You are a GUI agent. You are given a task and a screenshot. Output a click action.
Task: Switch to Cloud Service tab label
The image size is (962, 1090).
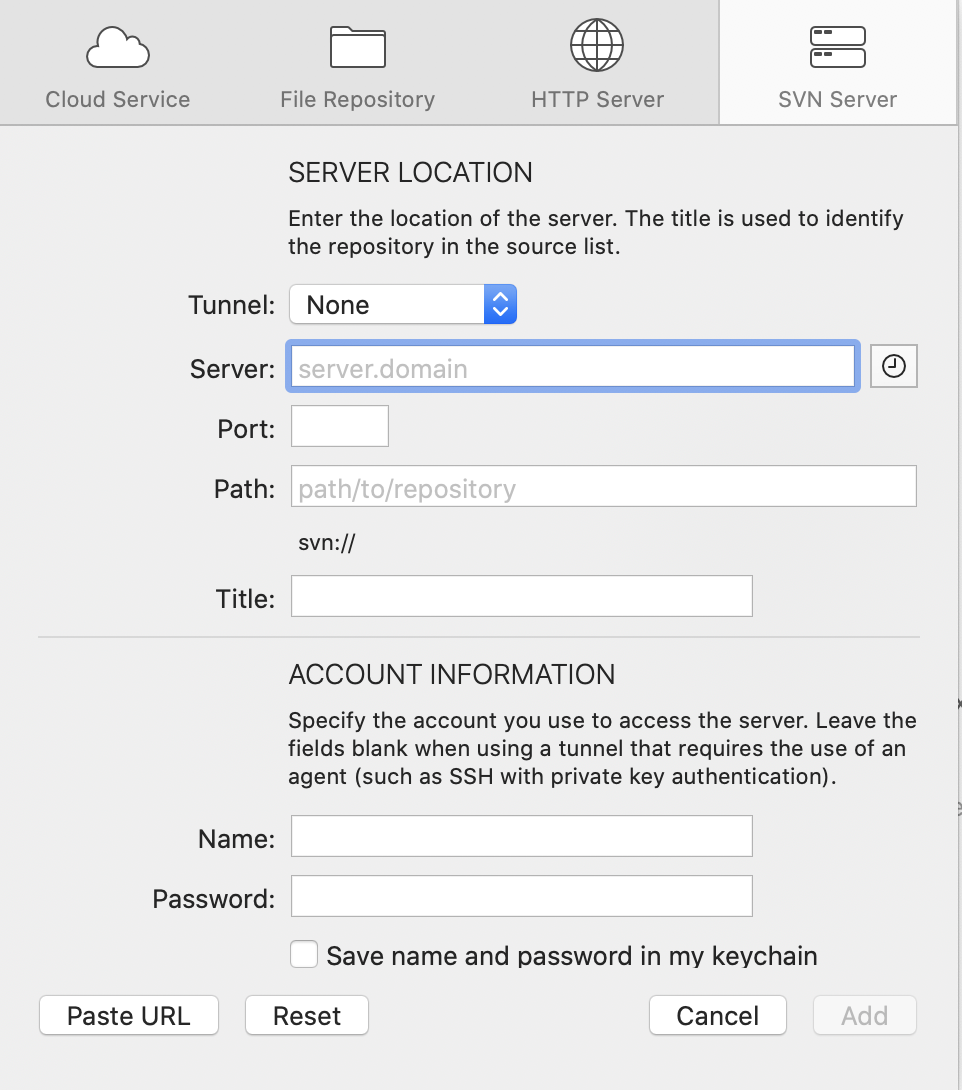117,99
